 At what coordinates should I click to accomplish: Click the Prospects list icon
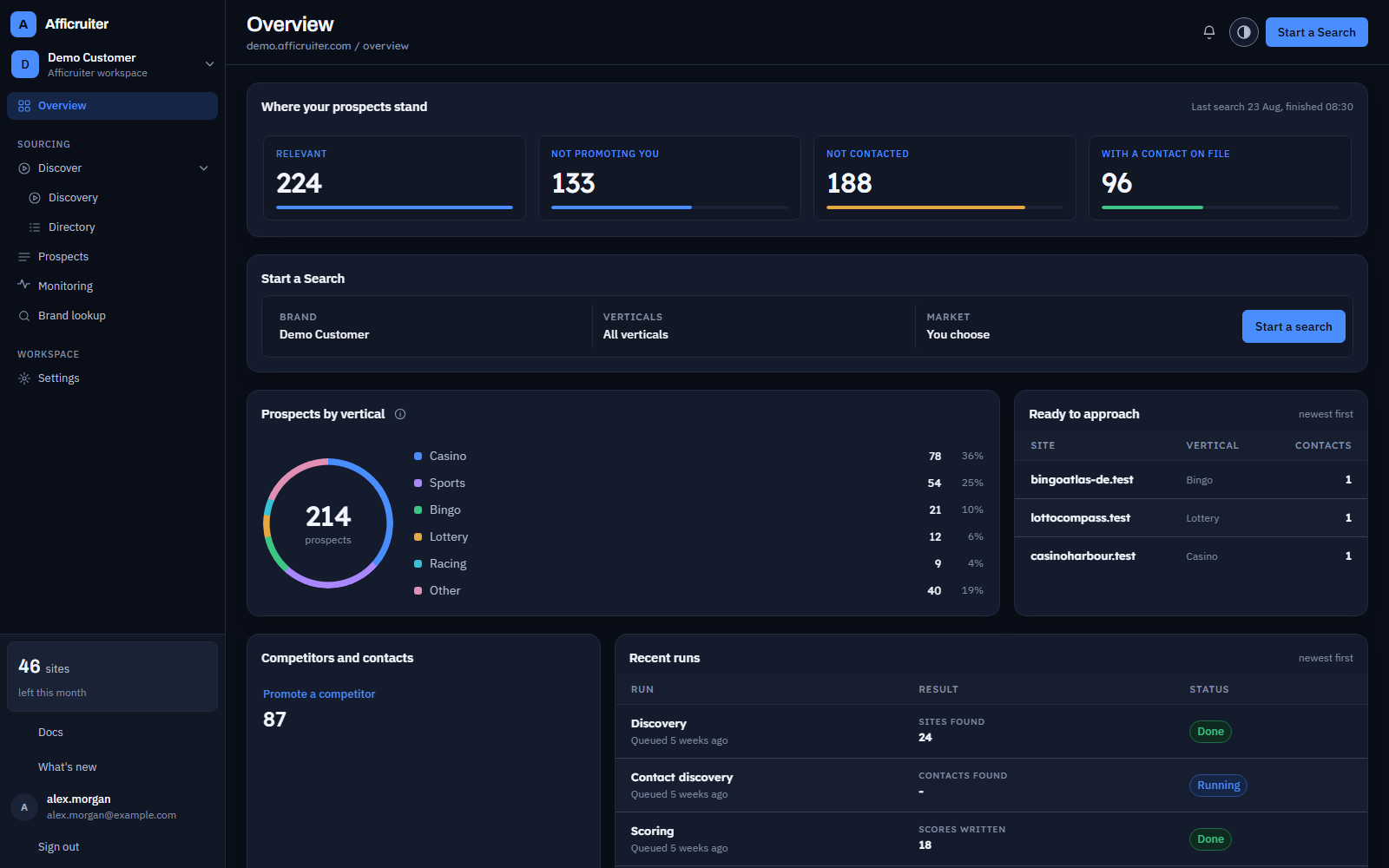pos(24,257)
